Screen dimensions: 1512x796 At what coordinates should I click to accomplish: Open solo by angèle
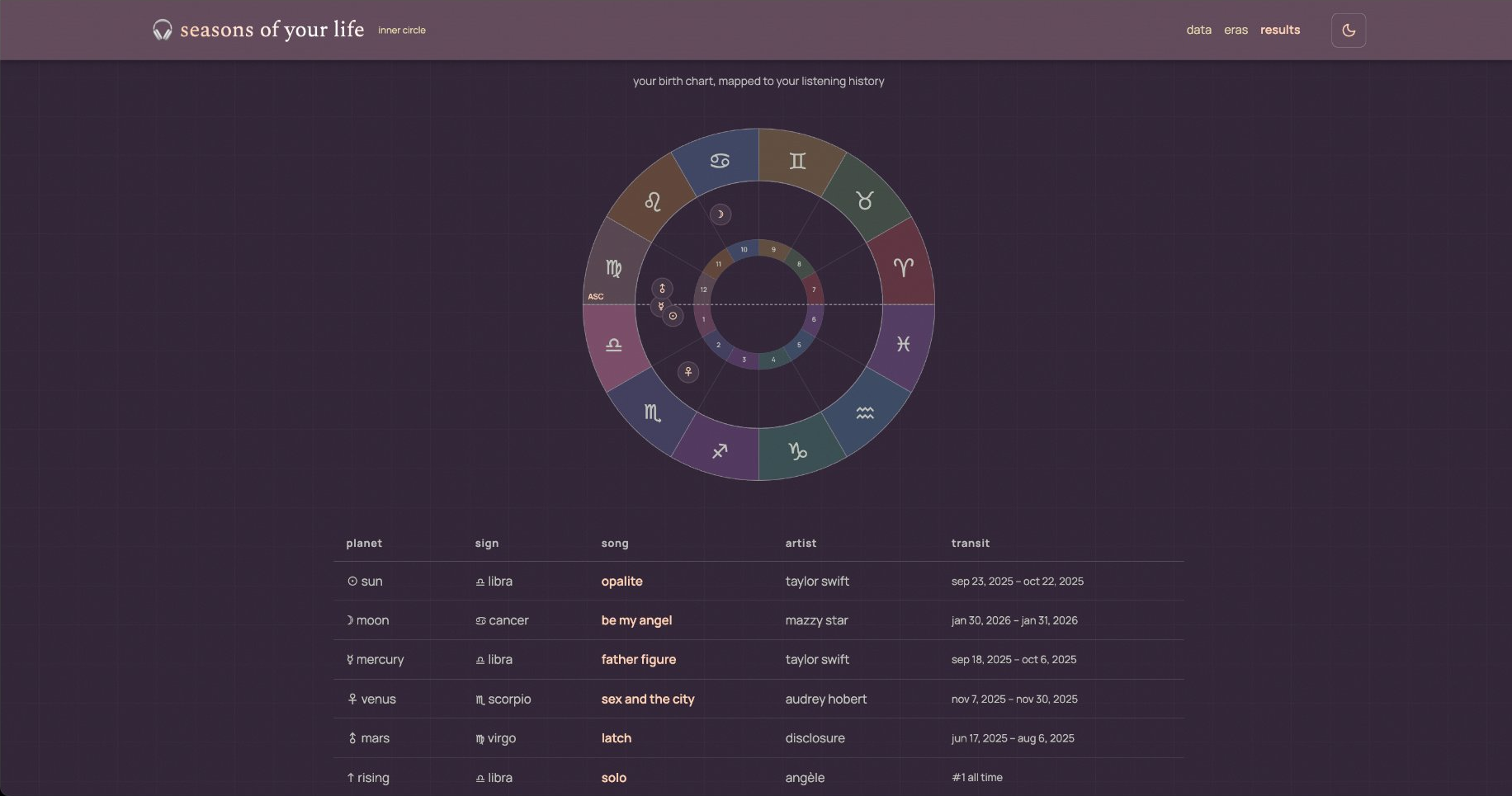click(614, 777)
